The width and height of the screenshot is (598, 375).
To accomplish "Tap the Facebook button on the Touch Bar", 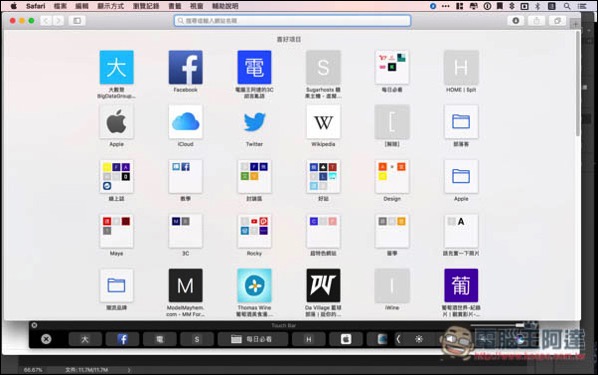I will (x=122, y=339).
